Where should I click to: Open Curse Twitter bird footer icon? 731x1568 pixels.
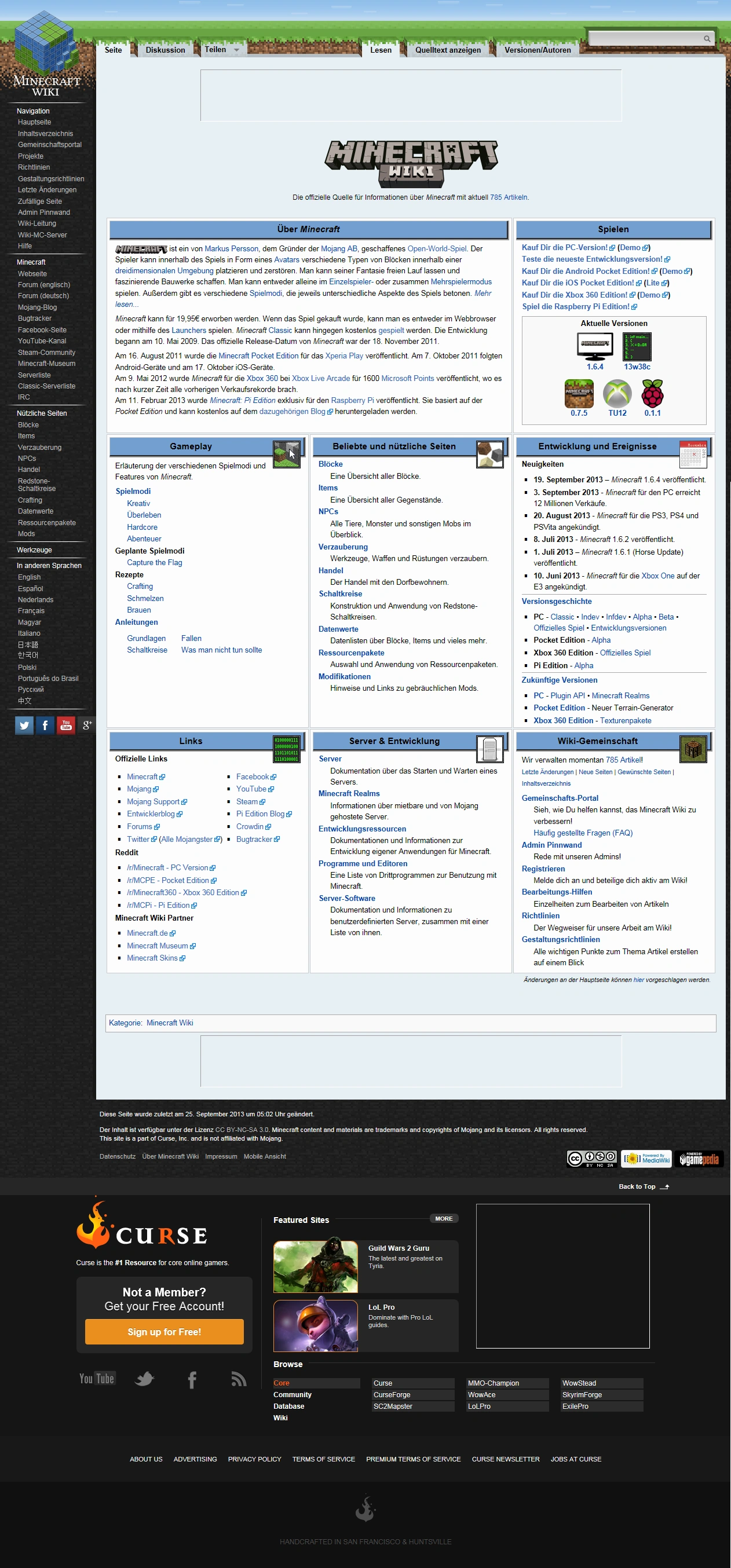point(144,1379)
